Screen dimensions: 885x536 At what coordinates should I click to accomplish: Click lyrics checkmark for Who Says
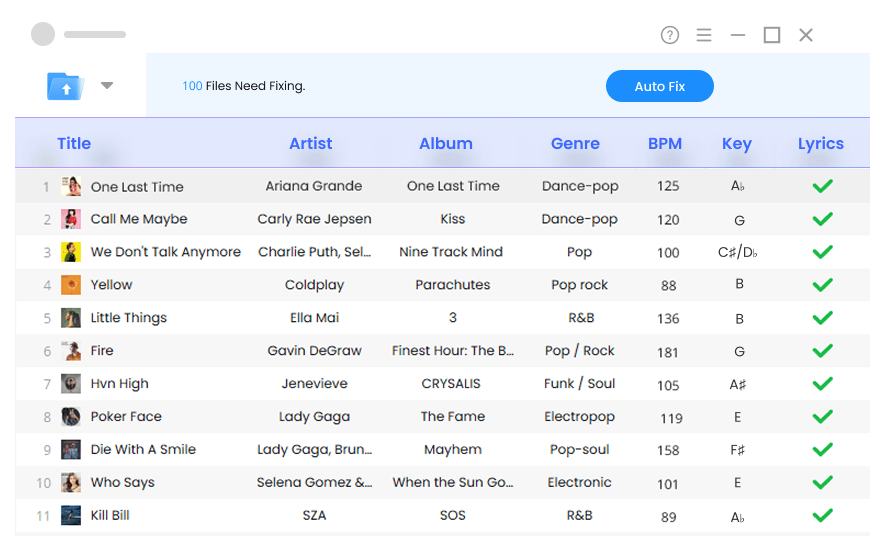pos(822,482)
